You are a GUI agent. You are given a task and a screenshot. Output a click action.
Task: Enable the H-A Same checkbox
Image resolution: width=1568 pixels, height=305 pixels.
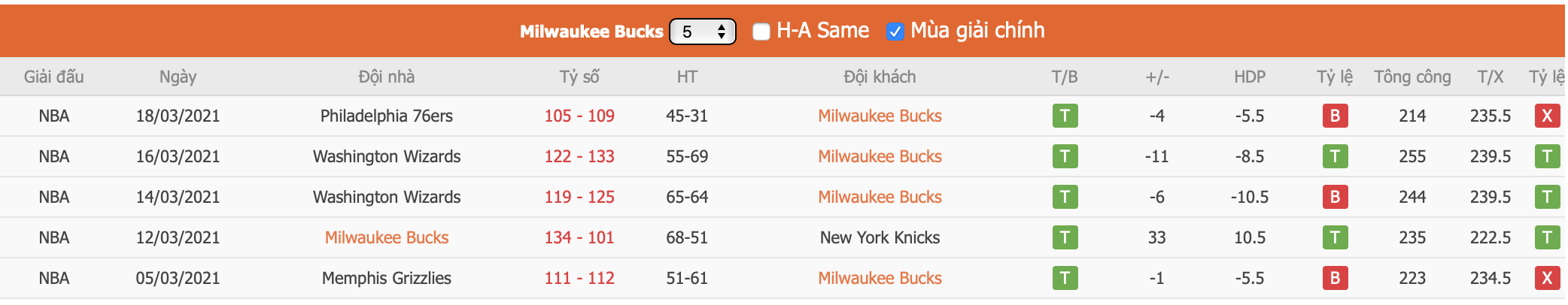pos(761,32)
